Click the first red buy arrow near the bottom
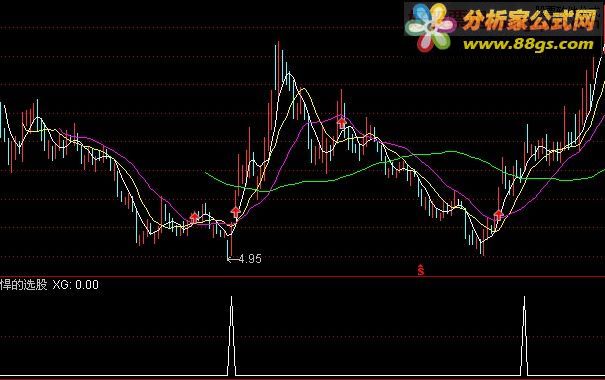The image size is (605, 380). click(x=194, y=218)
